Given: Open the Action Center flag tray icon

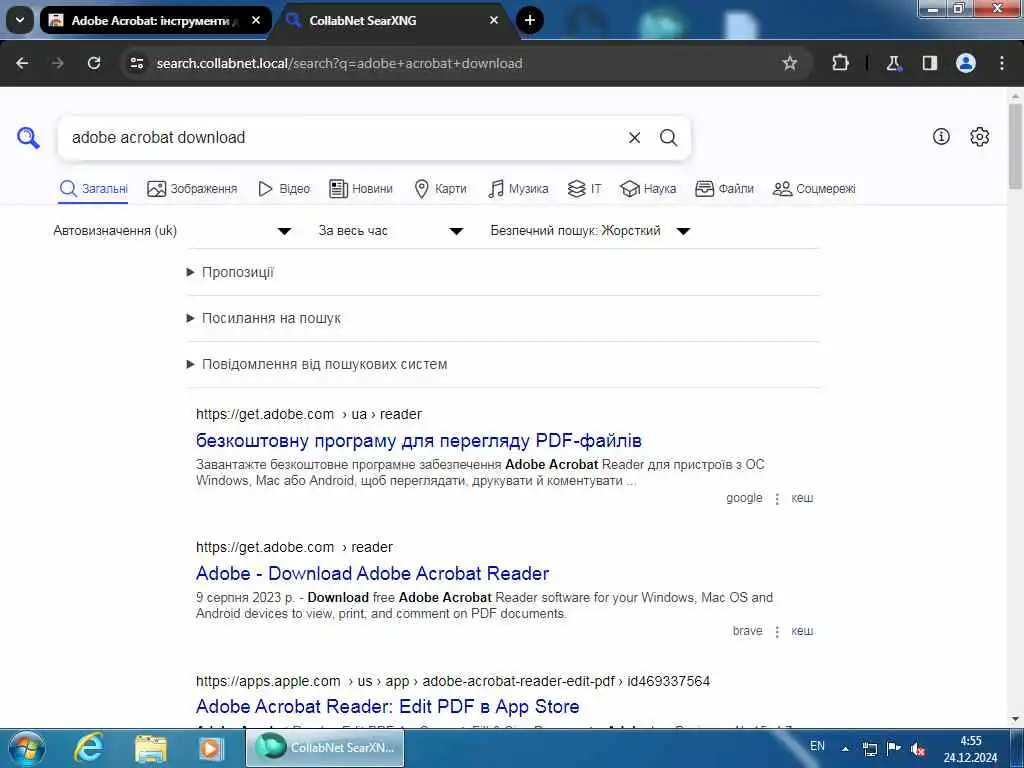Looking at the screenshot, I should tap(894, 748).
